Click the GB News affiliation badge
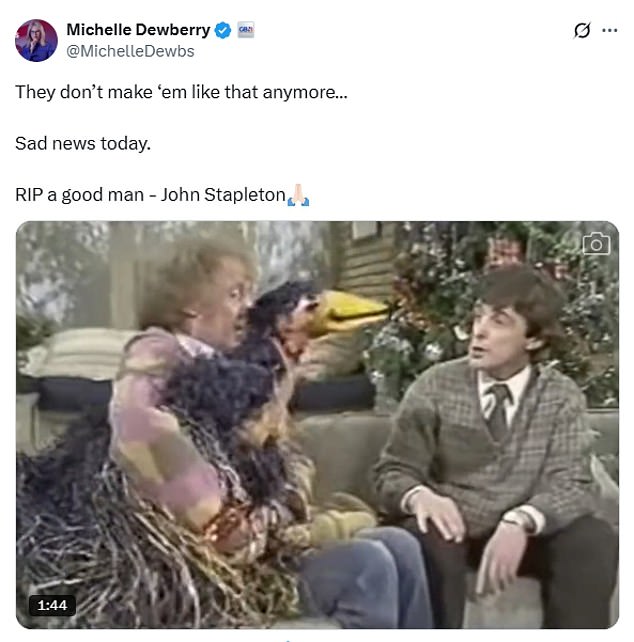Image resolution: width=634 pixels, height=642 pixels. pyautogui.click(x=246, y=30)
